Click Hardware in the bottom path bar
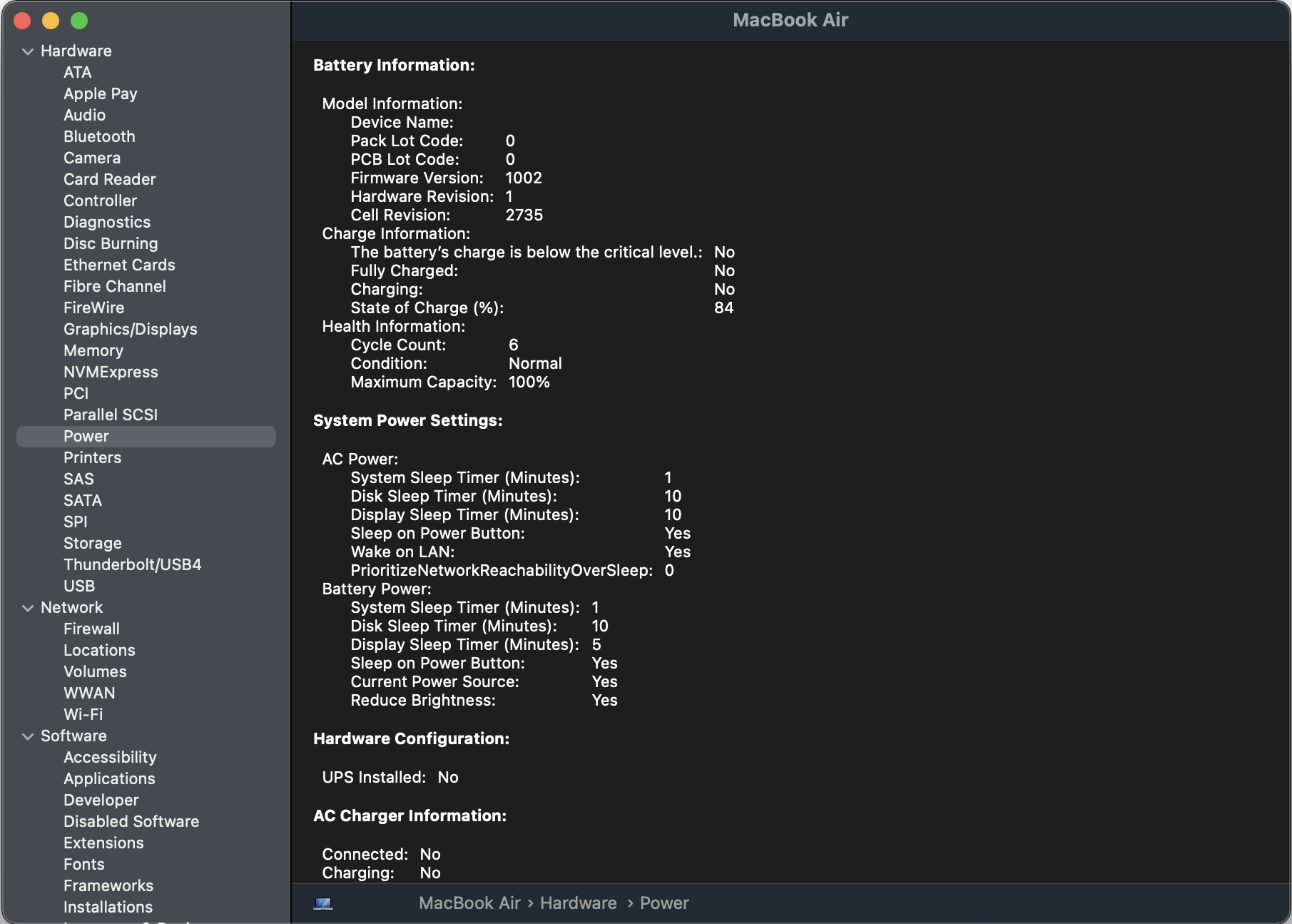 [x=578, y=903]
